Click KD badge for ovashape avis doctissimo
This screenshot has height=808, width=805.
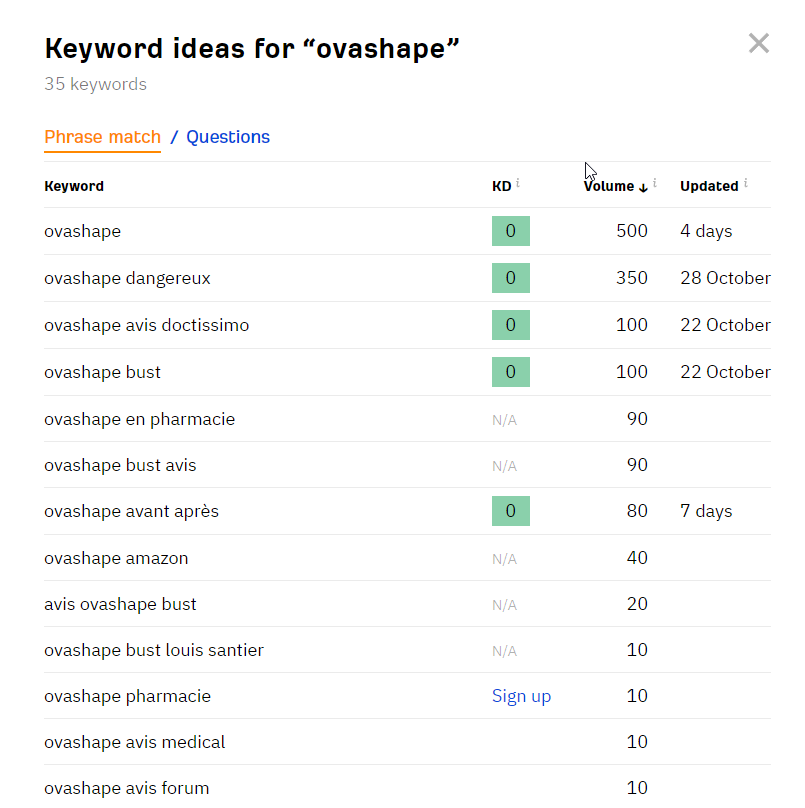(x=511, y=325)
